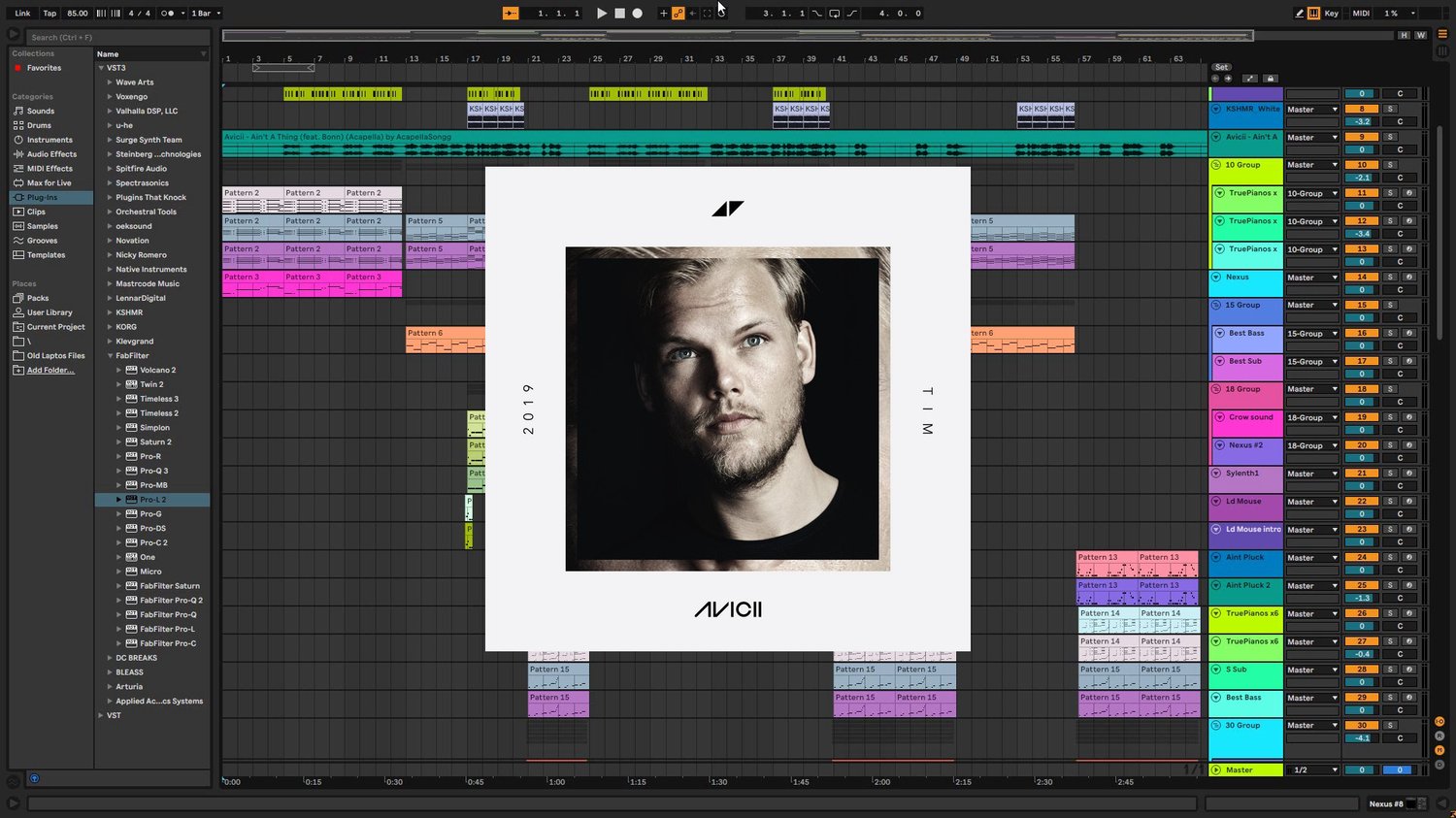Image resolution: width=1456 pixels, height=818 pixels.
Task: Stop playback with the Stop button
Action: click(619, 14)
